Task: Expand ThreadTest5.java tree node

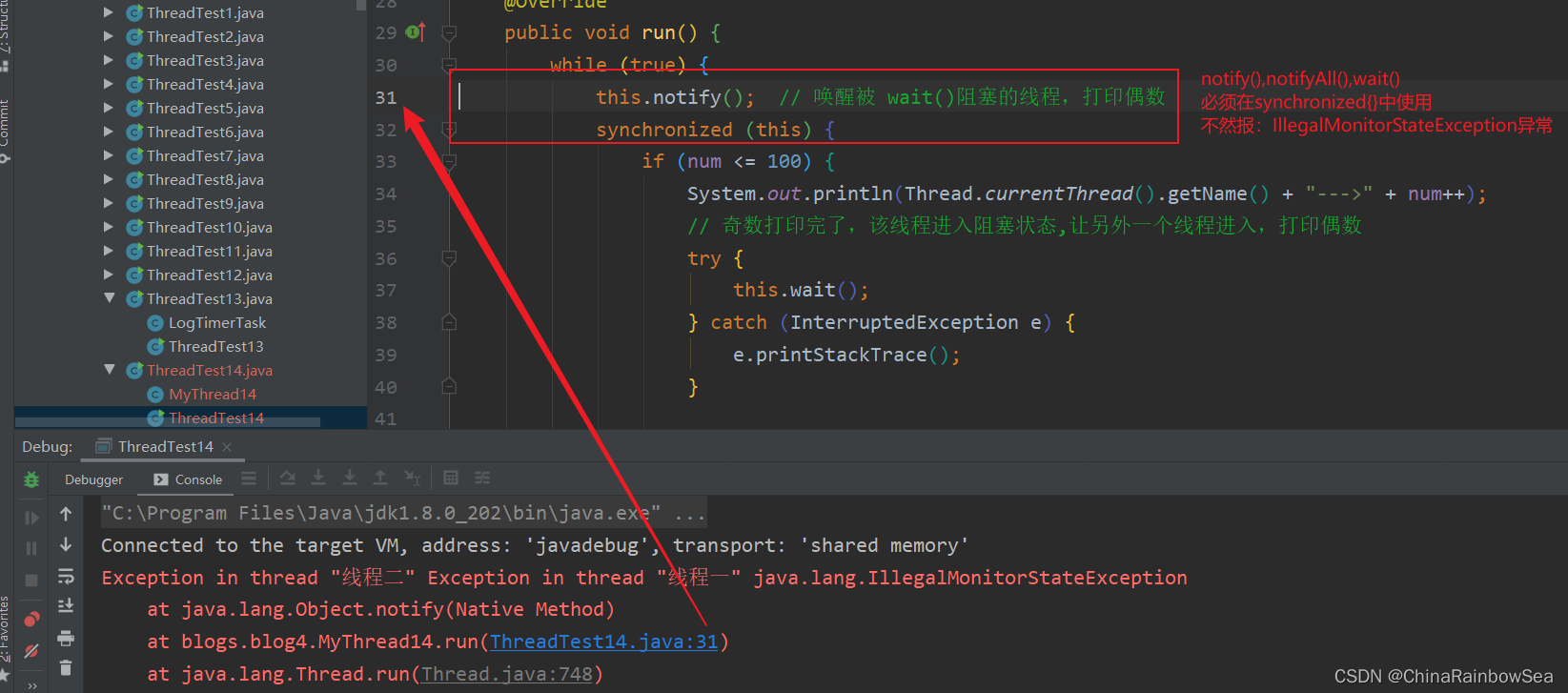Action: (x=109, y=108)
